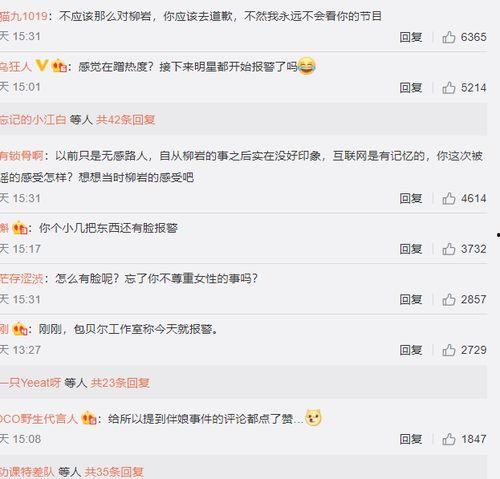Reply to the comment posted at 15:01

click(411, 88)
